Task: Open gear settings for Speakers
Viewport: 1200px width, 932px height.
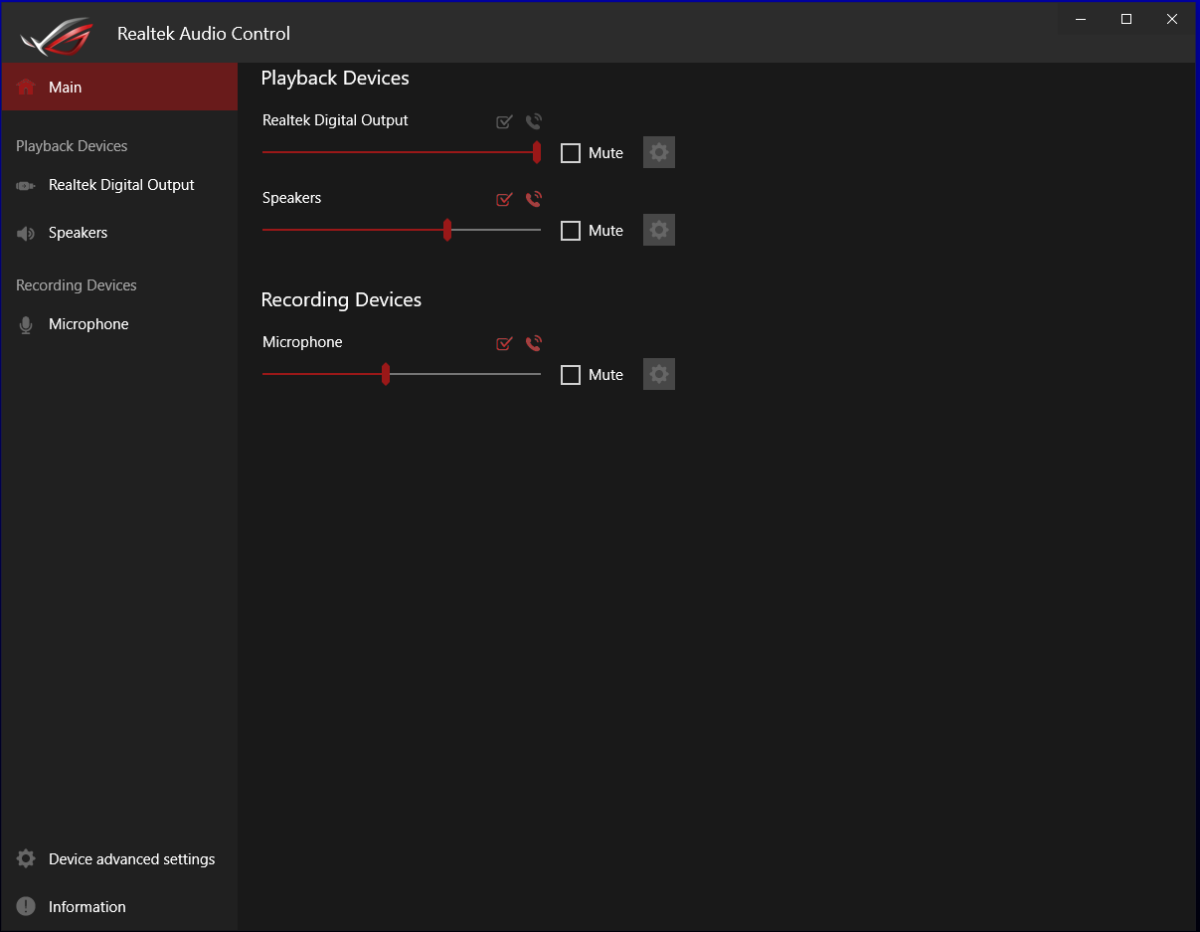Action: (658, 230)
